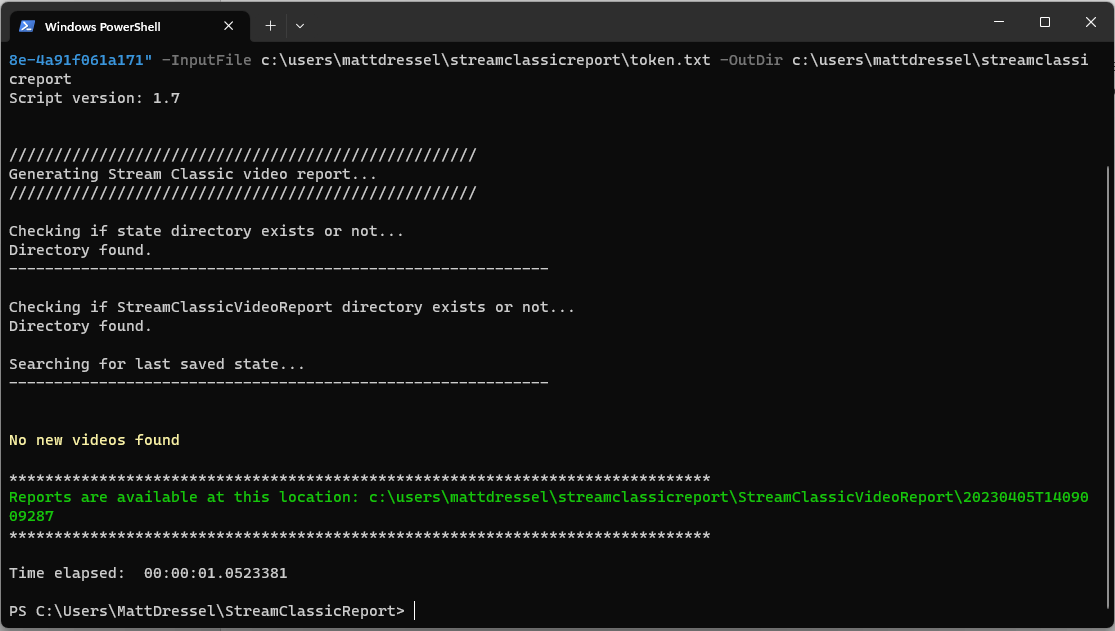
Task: Click the '-OutDir' parameter text
Action: (x=751, y=60)
